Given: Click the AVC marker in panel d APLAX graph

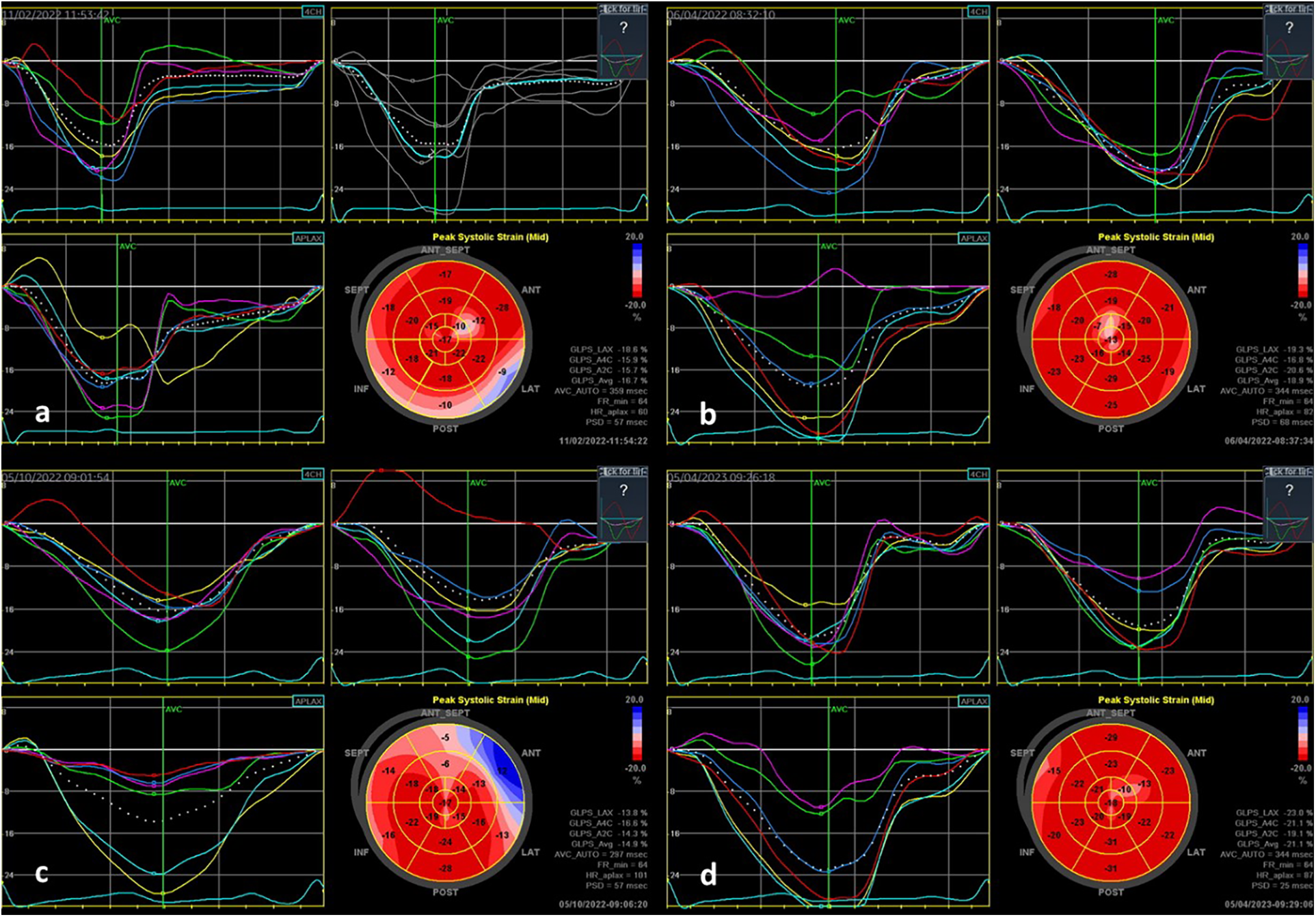Looking at the screenshot, I should click(x=838, y=710).
